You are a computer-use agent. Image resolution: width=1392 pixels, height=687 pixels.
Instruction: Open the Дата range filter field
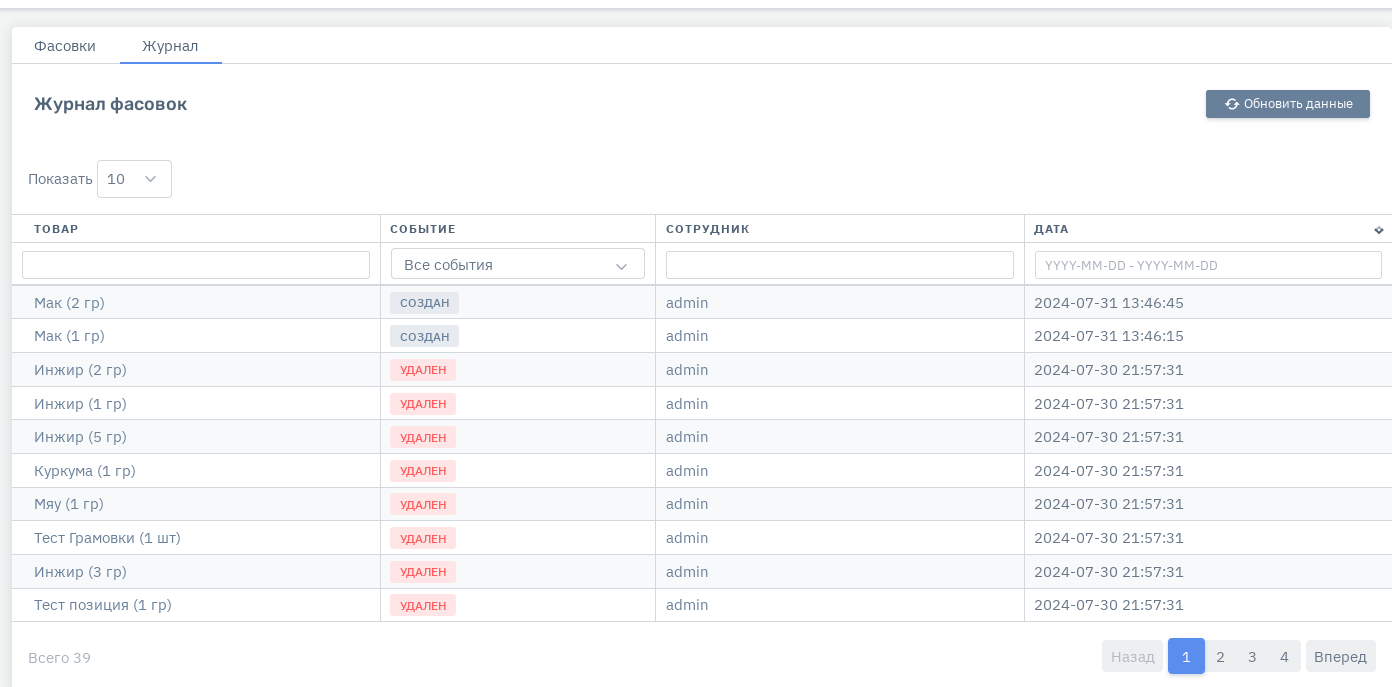click(x=1208, y=265)
